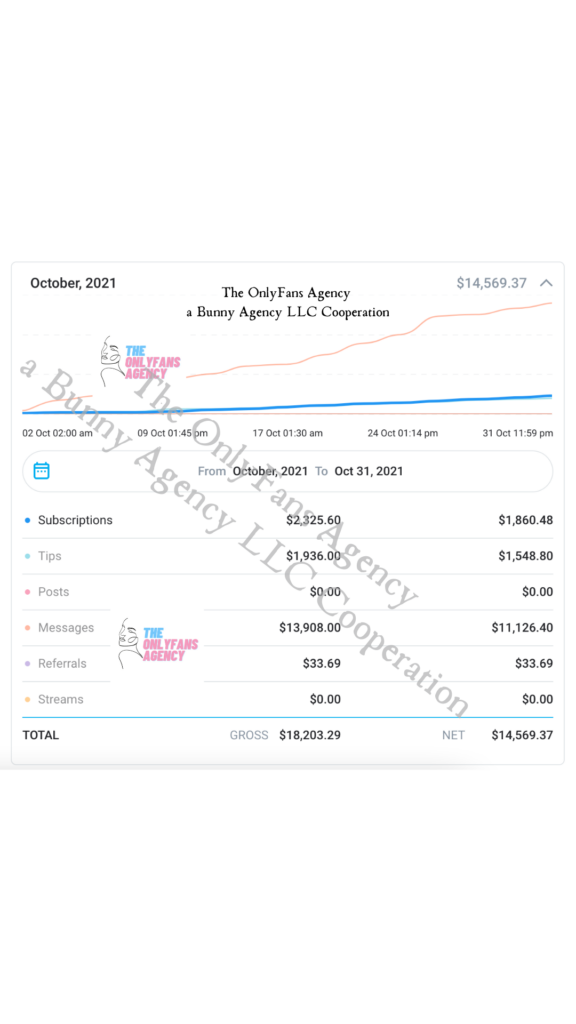
Task: Select the From date October, 2021
Action: point(270,471)
